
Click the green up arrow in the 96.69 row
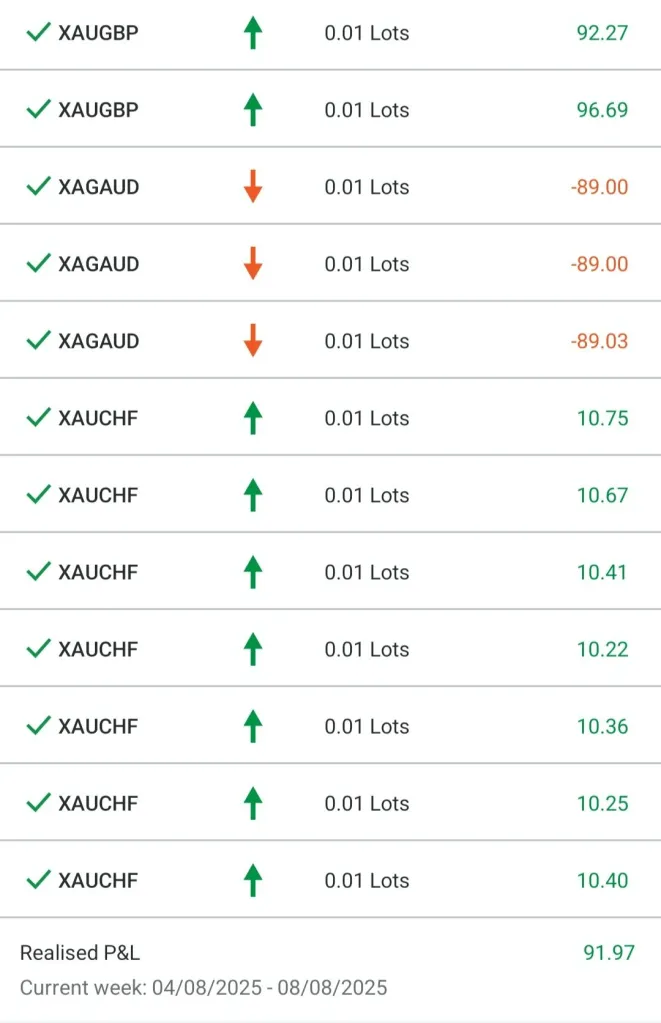tap(253, 110)
